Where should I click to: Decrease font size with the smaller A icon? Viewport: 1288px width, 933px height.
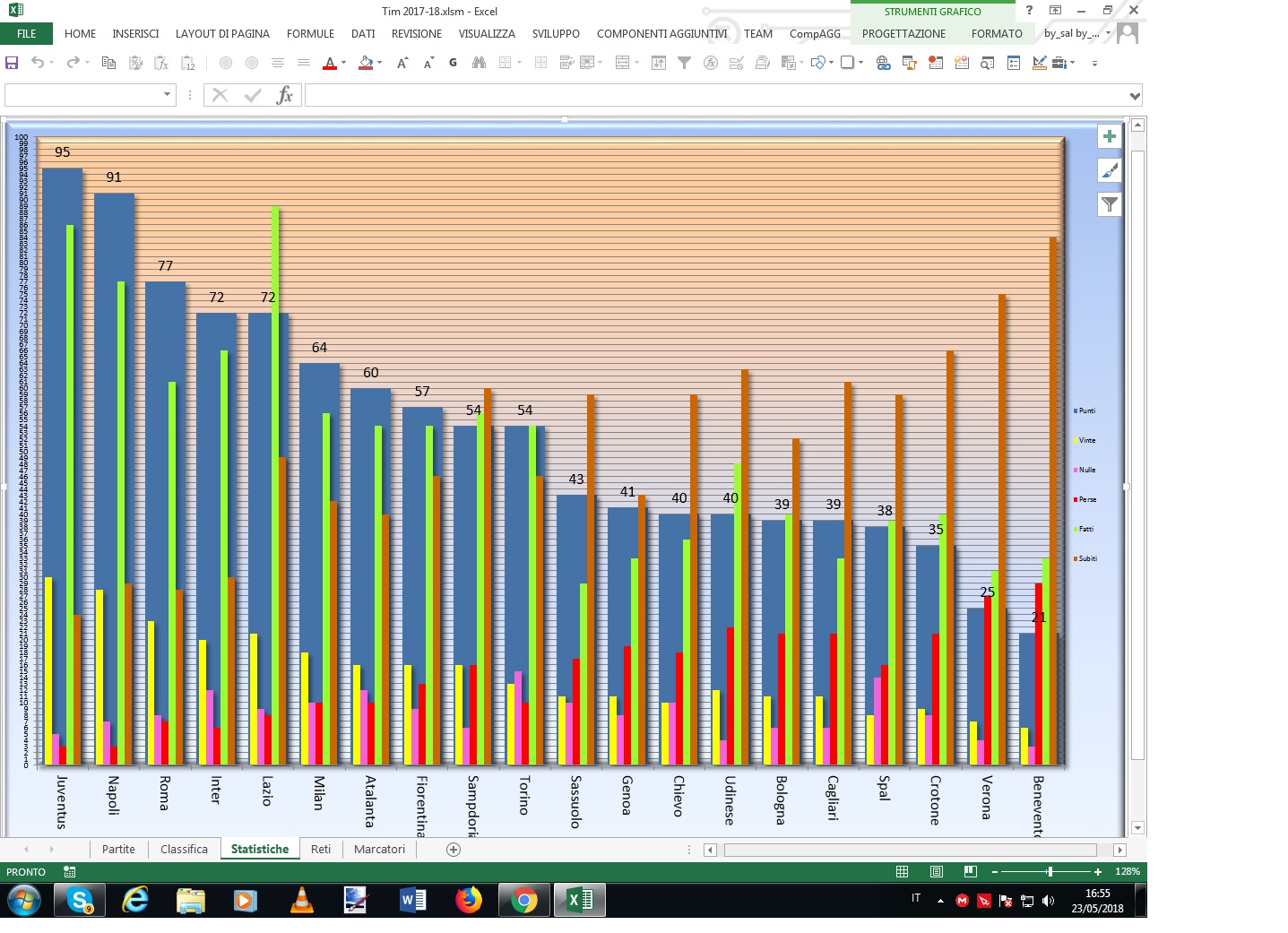click(428, 63)
